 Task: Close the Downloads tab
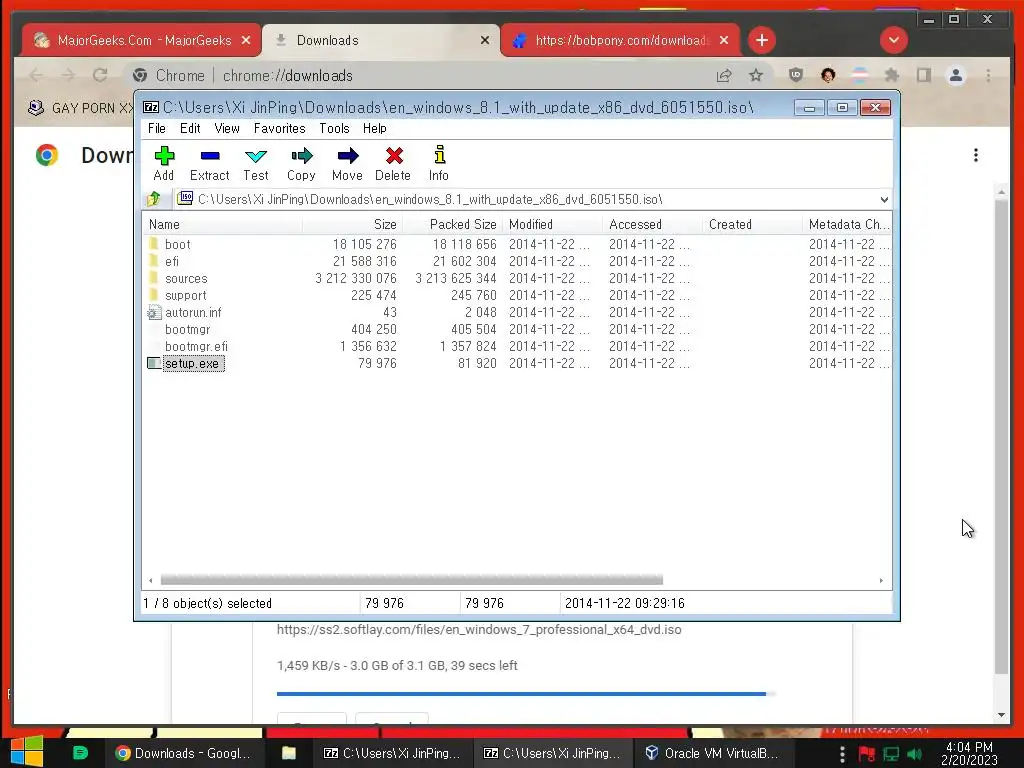485,40
